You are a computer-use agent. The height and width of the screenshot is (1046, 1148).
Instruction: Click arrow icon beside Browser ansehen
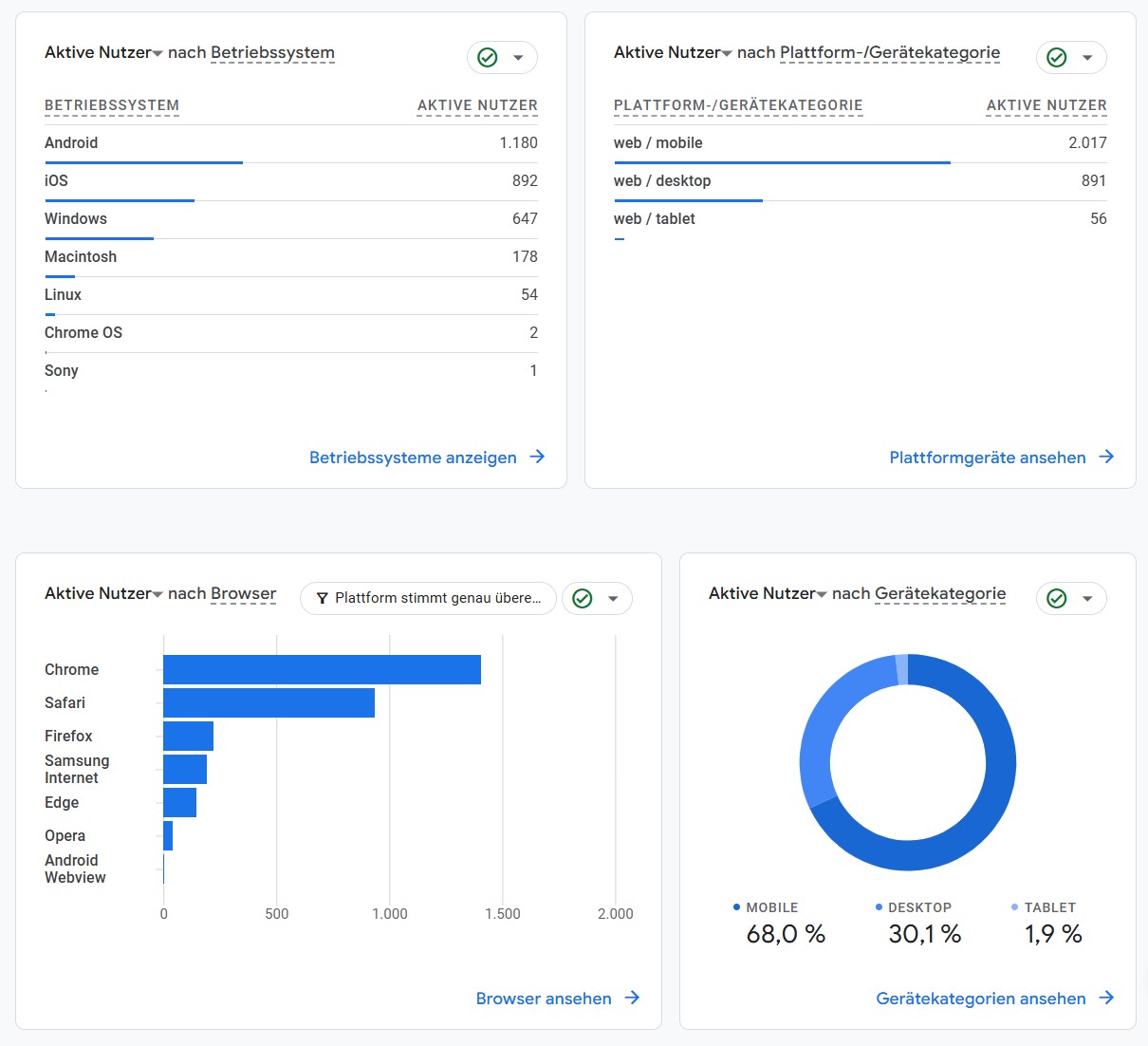(632, 998)
